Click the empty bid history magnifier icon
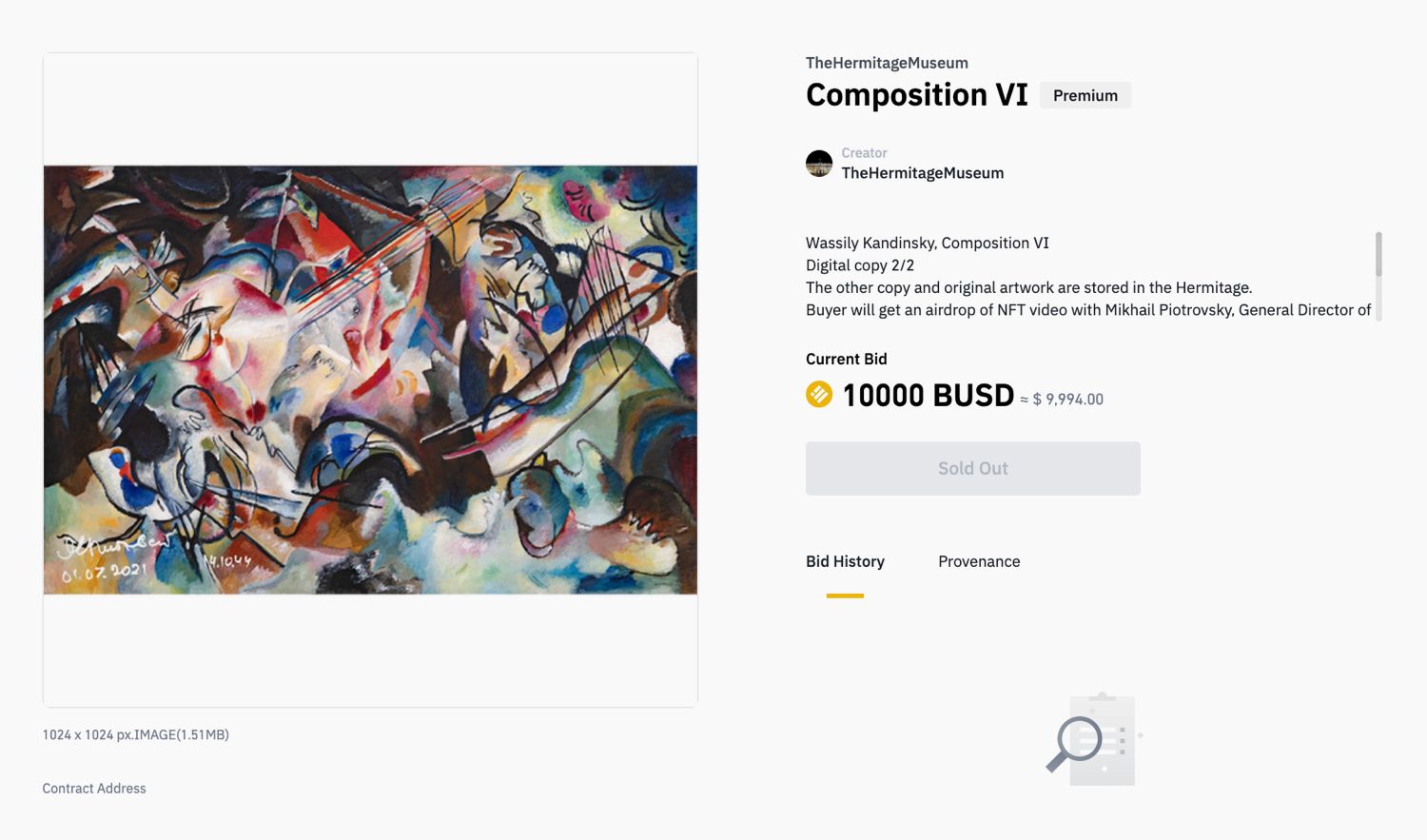This screenshot has height=840, width=1427. pos(1092,738)
